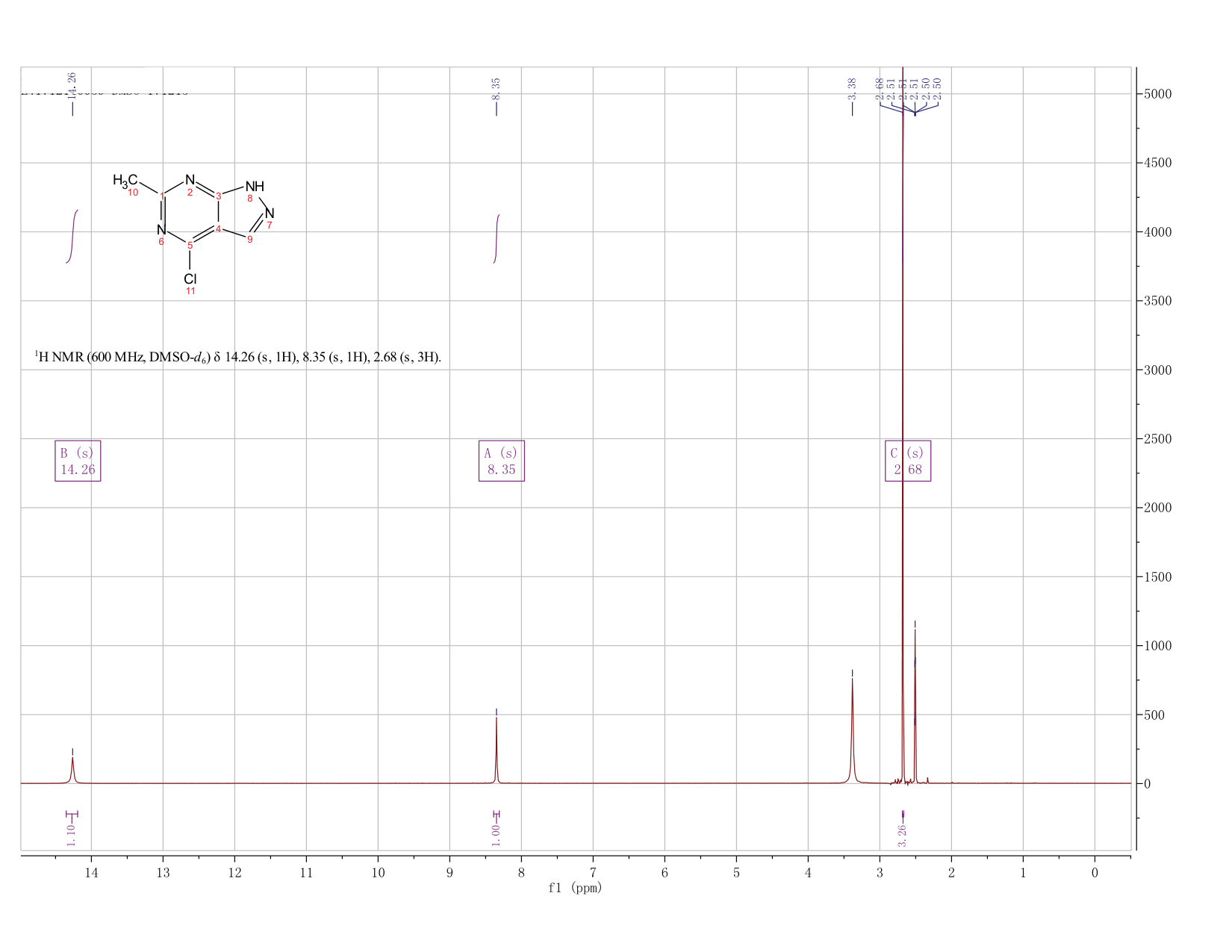
Task: Click x-axis tick label 10
Action: (378, 873)
